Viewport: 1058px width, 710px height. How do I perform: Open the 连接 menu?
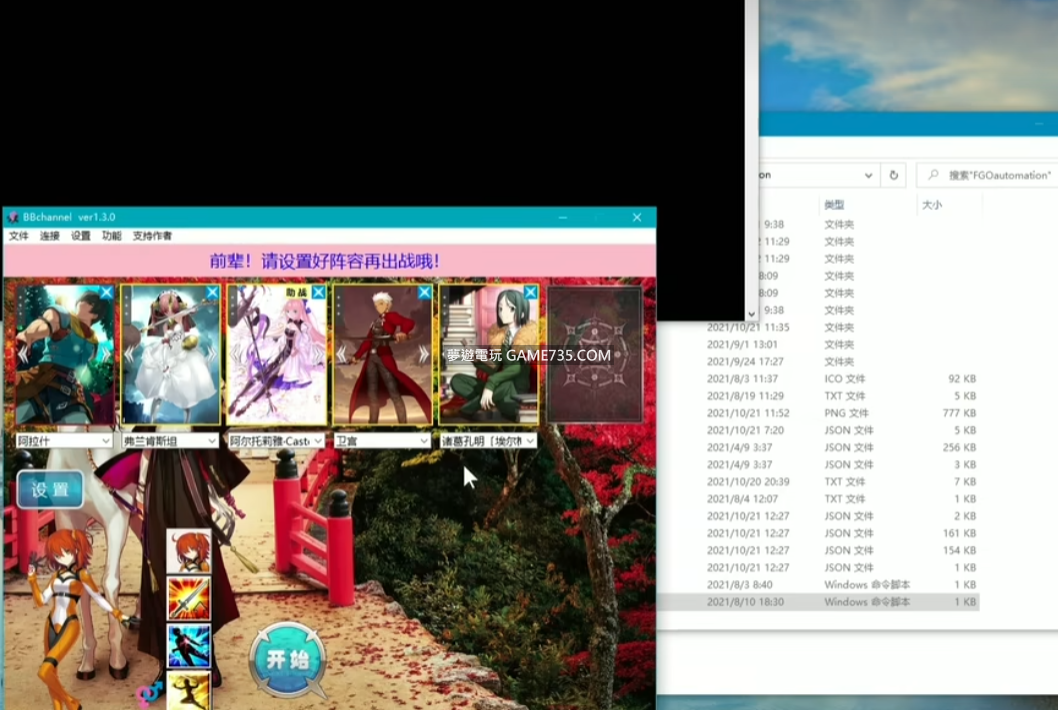49,236
